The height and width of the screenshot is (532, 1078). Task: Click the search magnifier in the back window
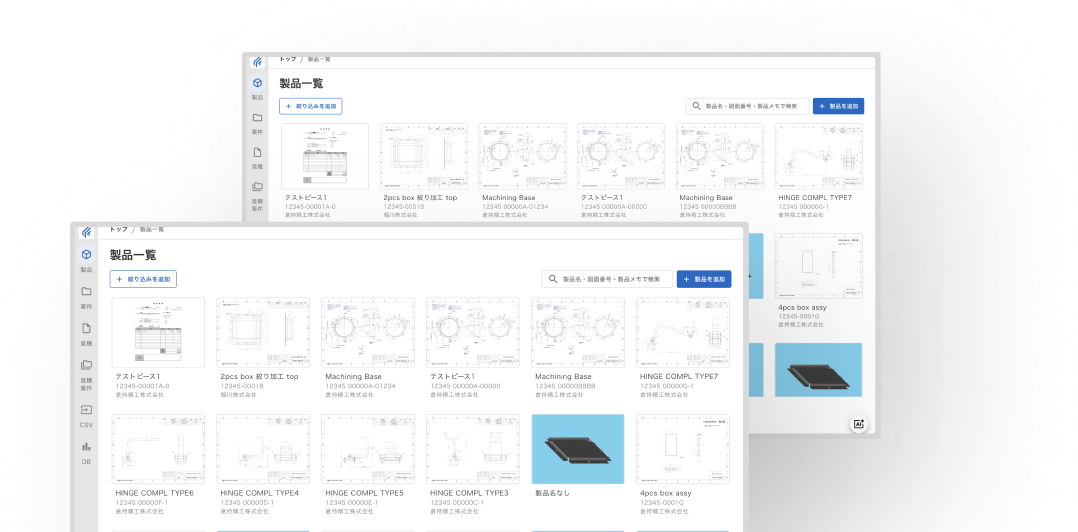[x=696, y=107]
